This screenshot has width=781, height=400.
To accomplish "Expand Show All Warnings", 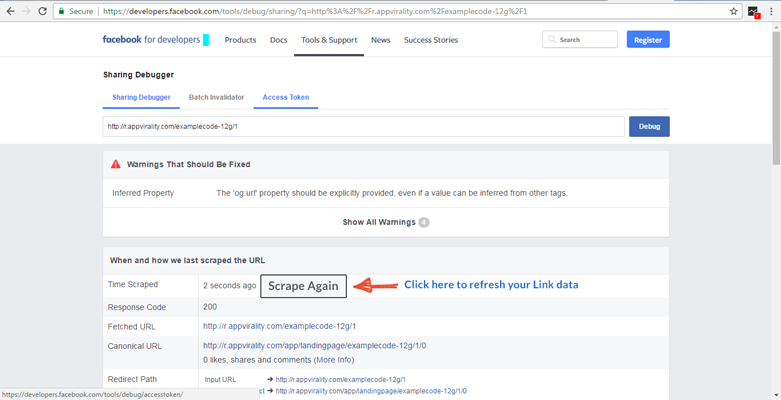I will 386,222.
